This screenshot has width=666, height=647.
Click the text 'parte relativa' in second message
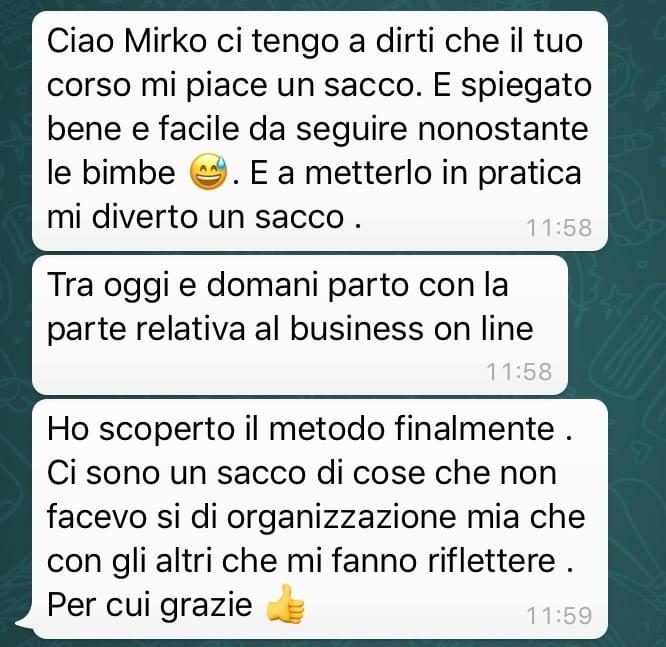pos(146,330)
